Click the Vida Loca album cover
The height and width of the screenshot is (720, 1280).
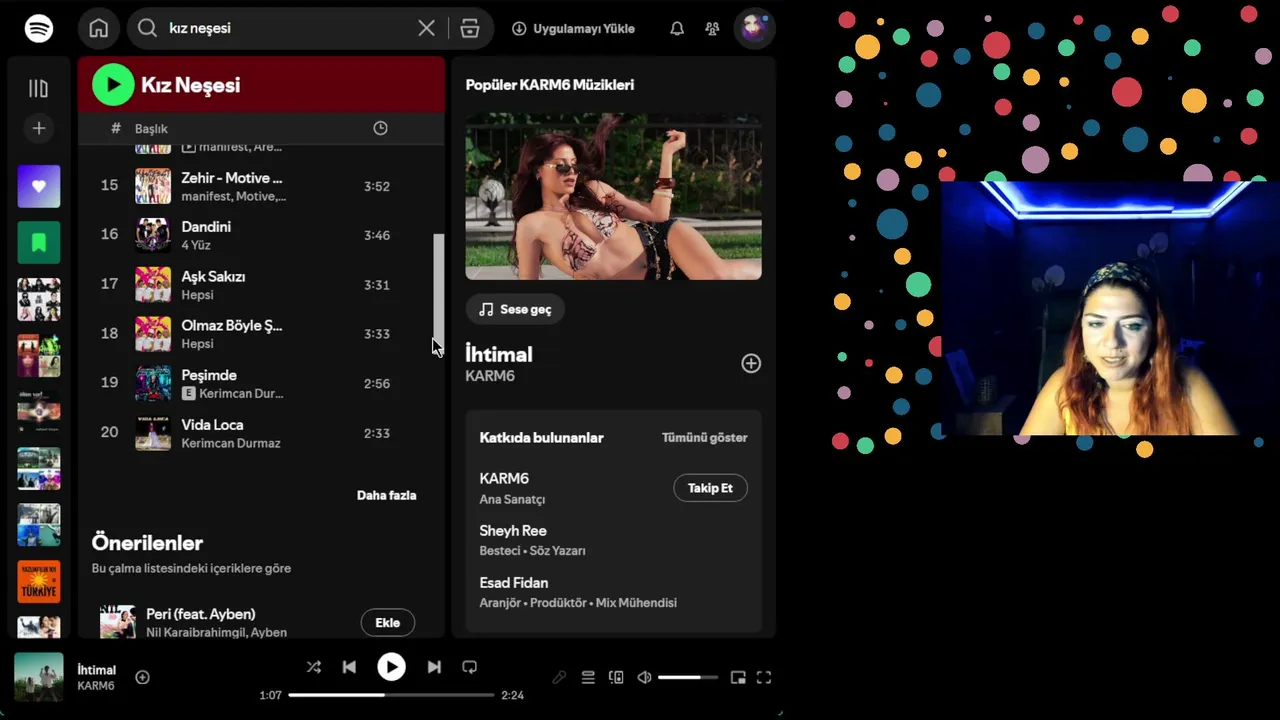point(153,433)
